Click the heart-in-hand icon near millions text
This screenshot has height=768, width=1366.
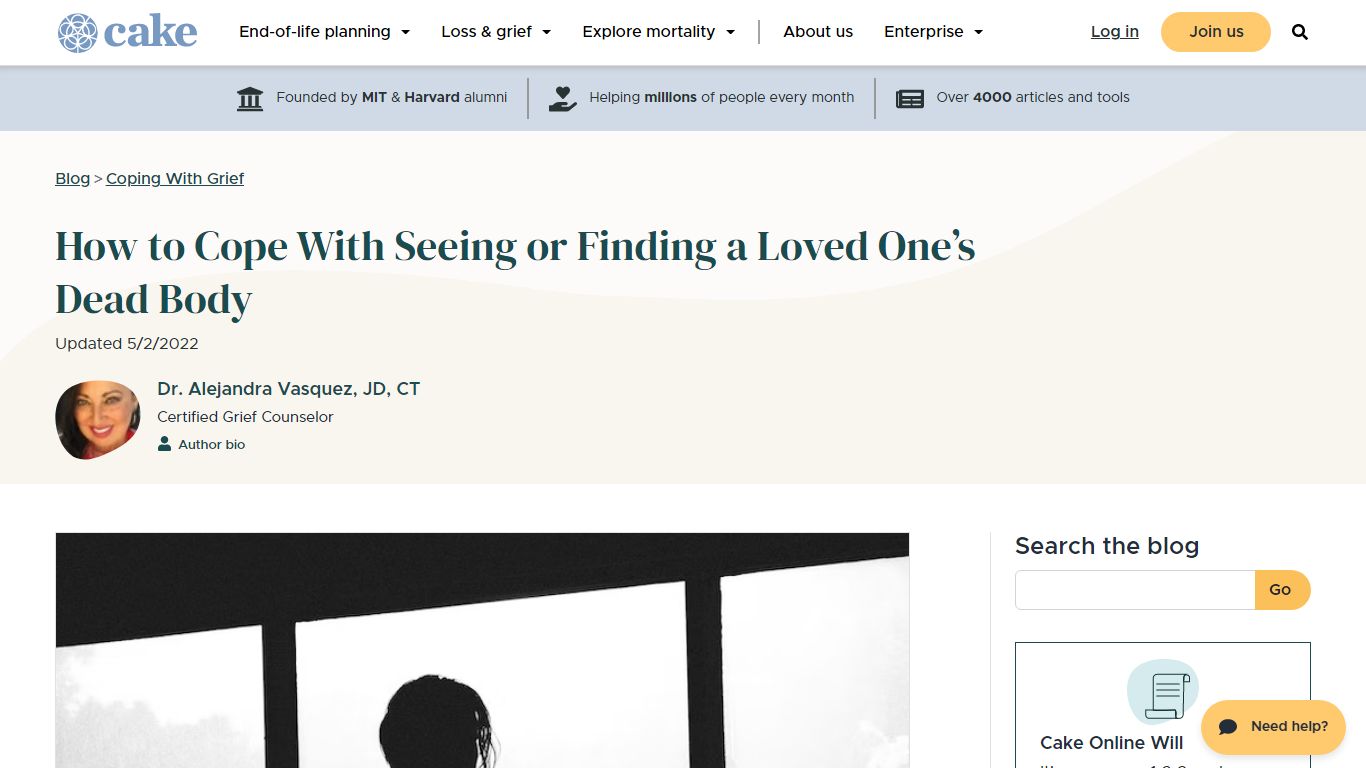[x=563, y=98]
